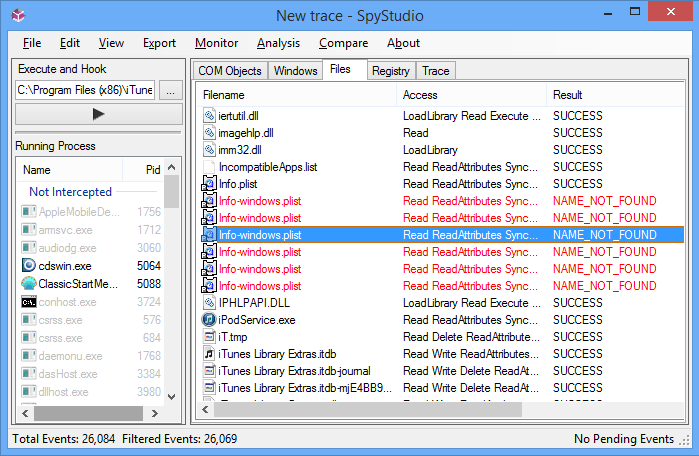Image resolution: width=699 pixels, height=456 pixels.
Task: Switch to the Trace tab
Action: tap(436, 71)
